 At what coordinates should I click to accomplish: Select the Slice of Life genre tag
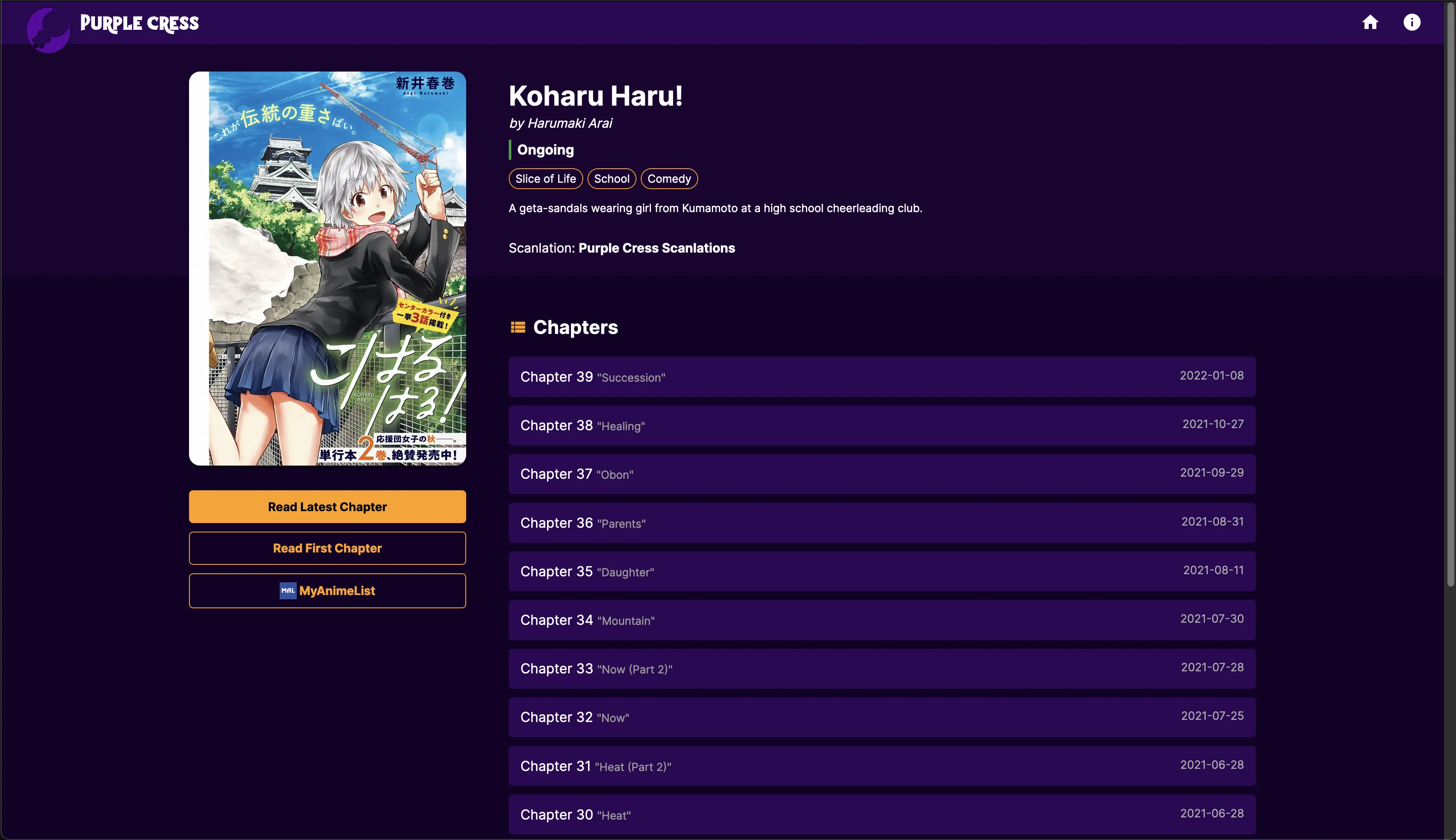[545, 179]
